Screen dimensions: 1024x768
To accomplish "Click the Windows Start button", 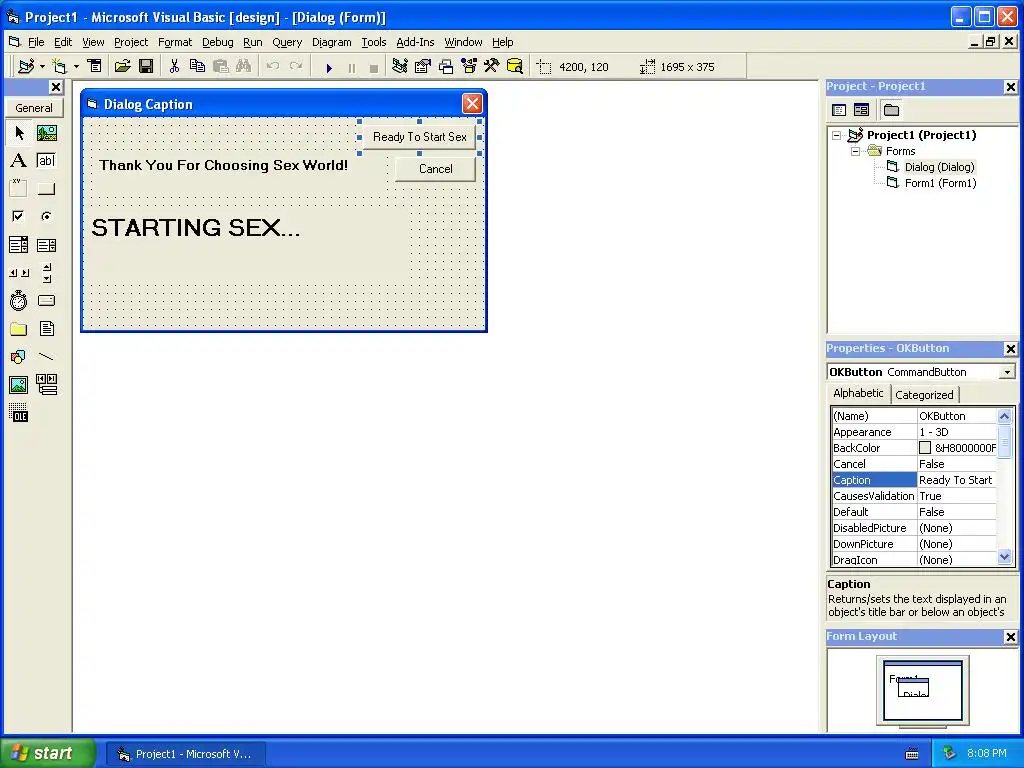I will (x=47, y=753).
